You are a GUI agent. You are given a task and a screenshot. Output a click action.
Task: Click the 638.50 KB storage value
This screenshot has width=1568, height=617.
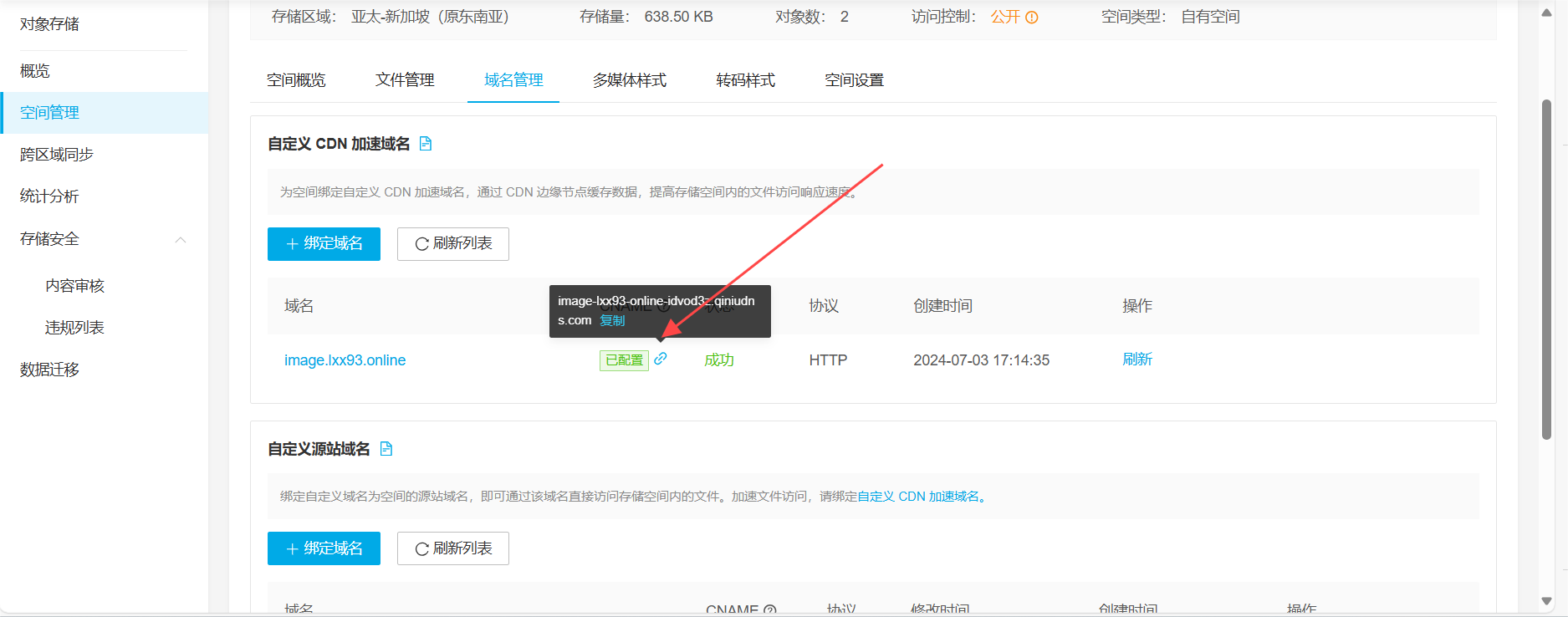pos(678,17)
